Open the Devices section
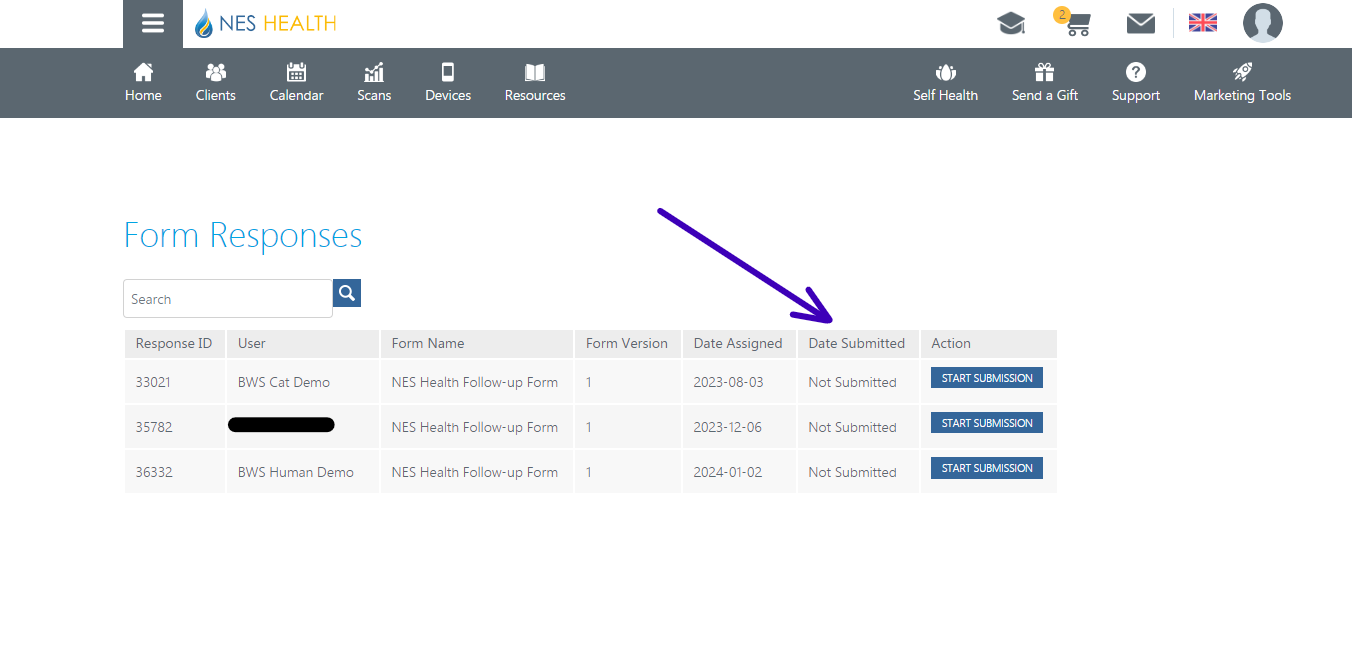The image size is (1352, 662). point(448,82)
